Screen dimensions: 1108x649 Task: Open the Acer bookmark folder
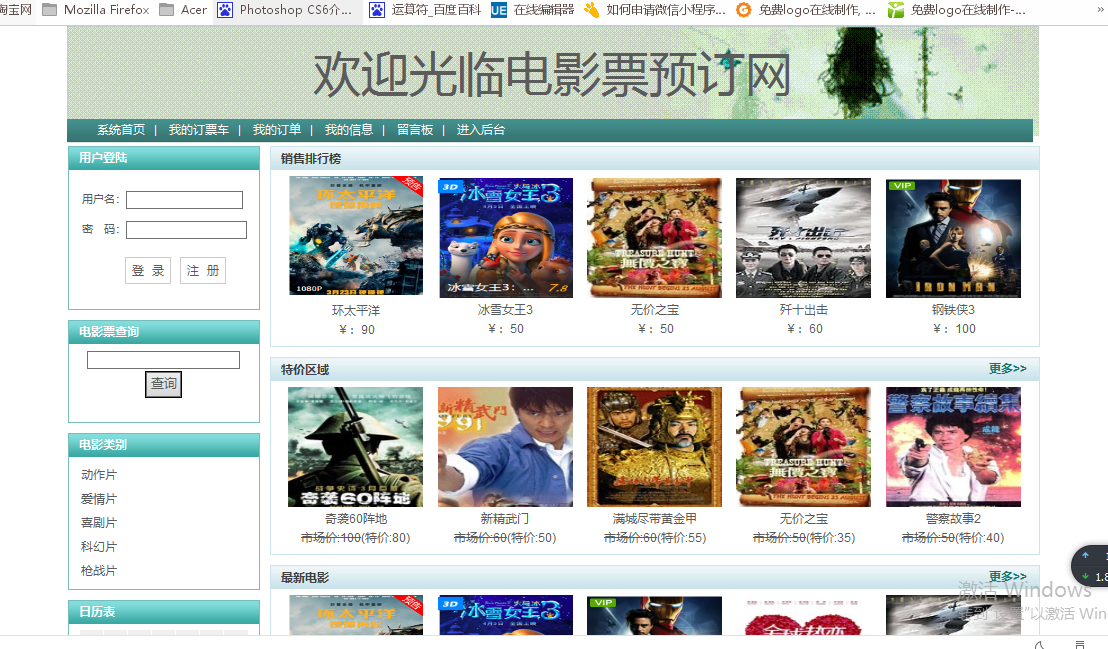pos(183,10)
